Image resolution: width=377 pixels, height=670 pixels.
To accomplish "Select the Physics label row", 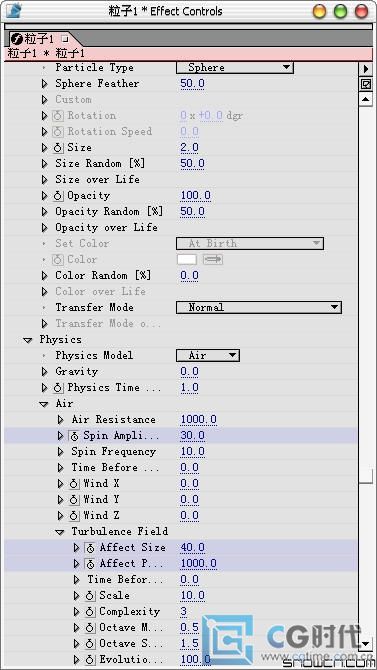I will [x=60, y=340].
